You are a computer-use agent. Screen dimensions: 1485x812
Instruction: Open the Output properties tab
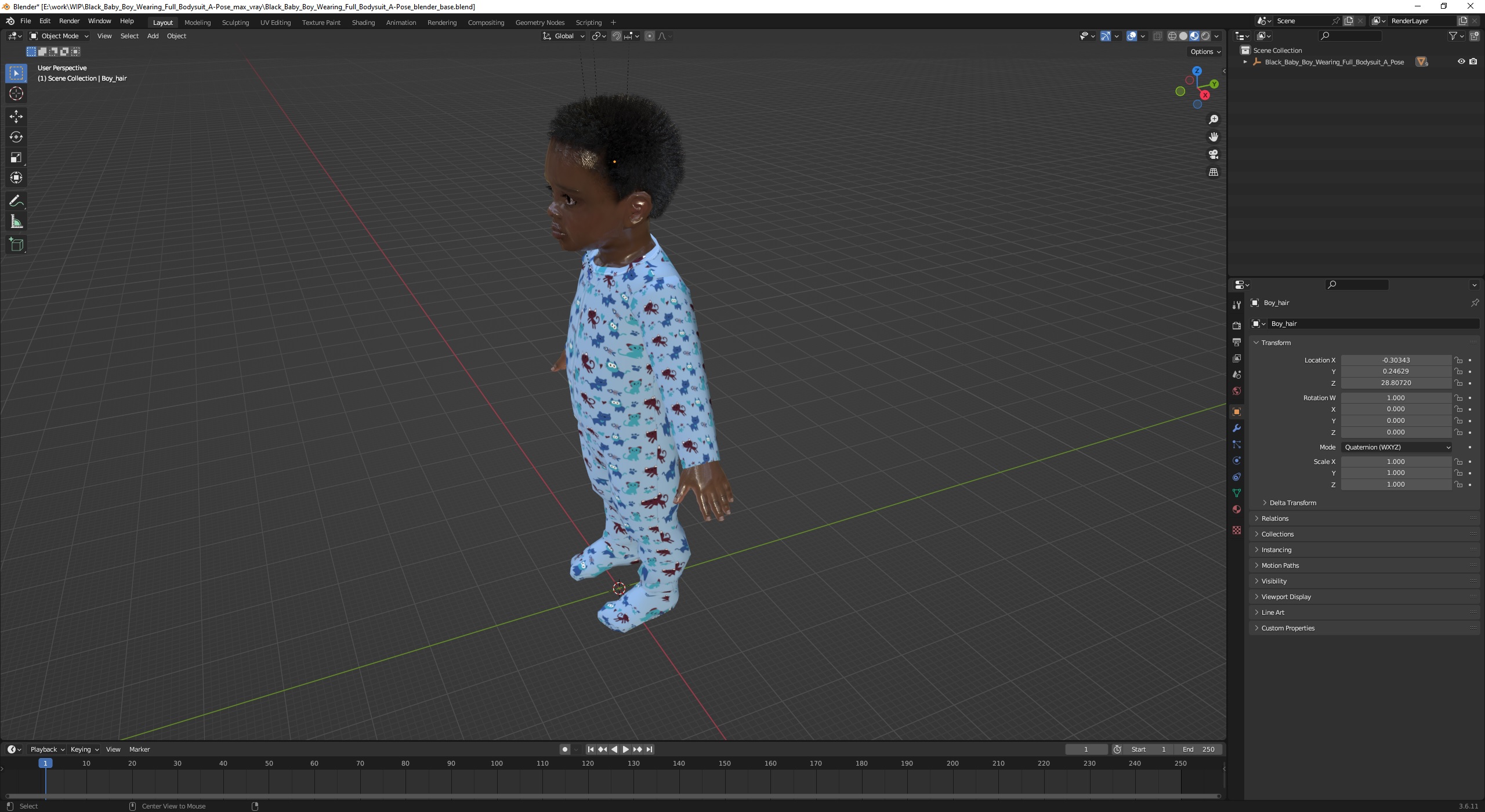(x=1236, y=342)
